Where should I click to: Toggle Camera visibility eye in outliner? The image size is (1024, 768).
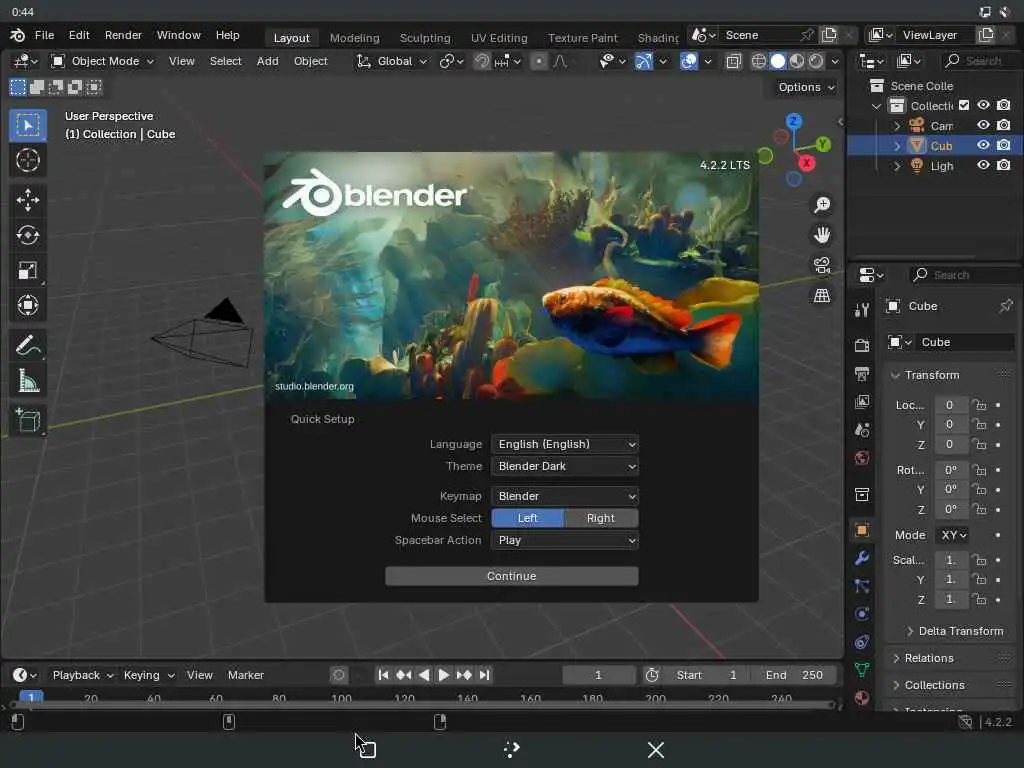point(983,125)
